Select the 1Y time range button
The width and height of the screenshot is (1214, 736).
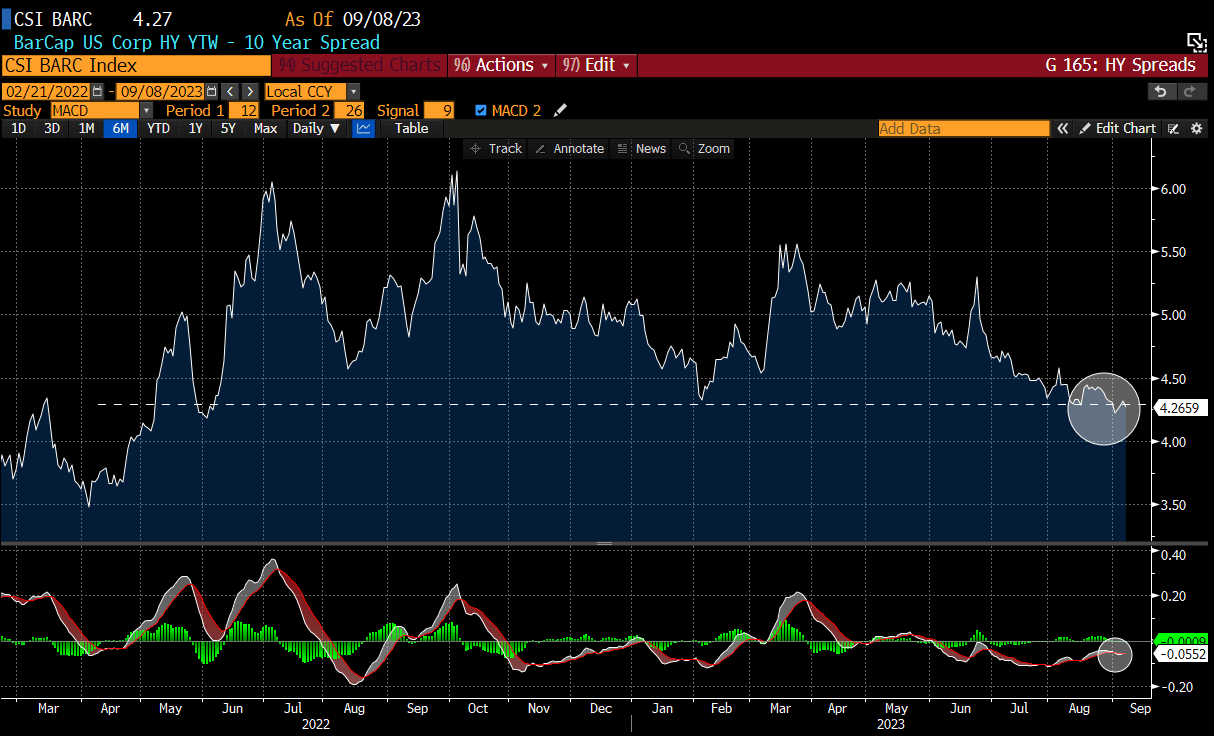[196, 129]
